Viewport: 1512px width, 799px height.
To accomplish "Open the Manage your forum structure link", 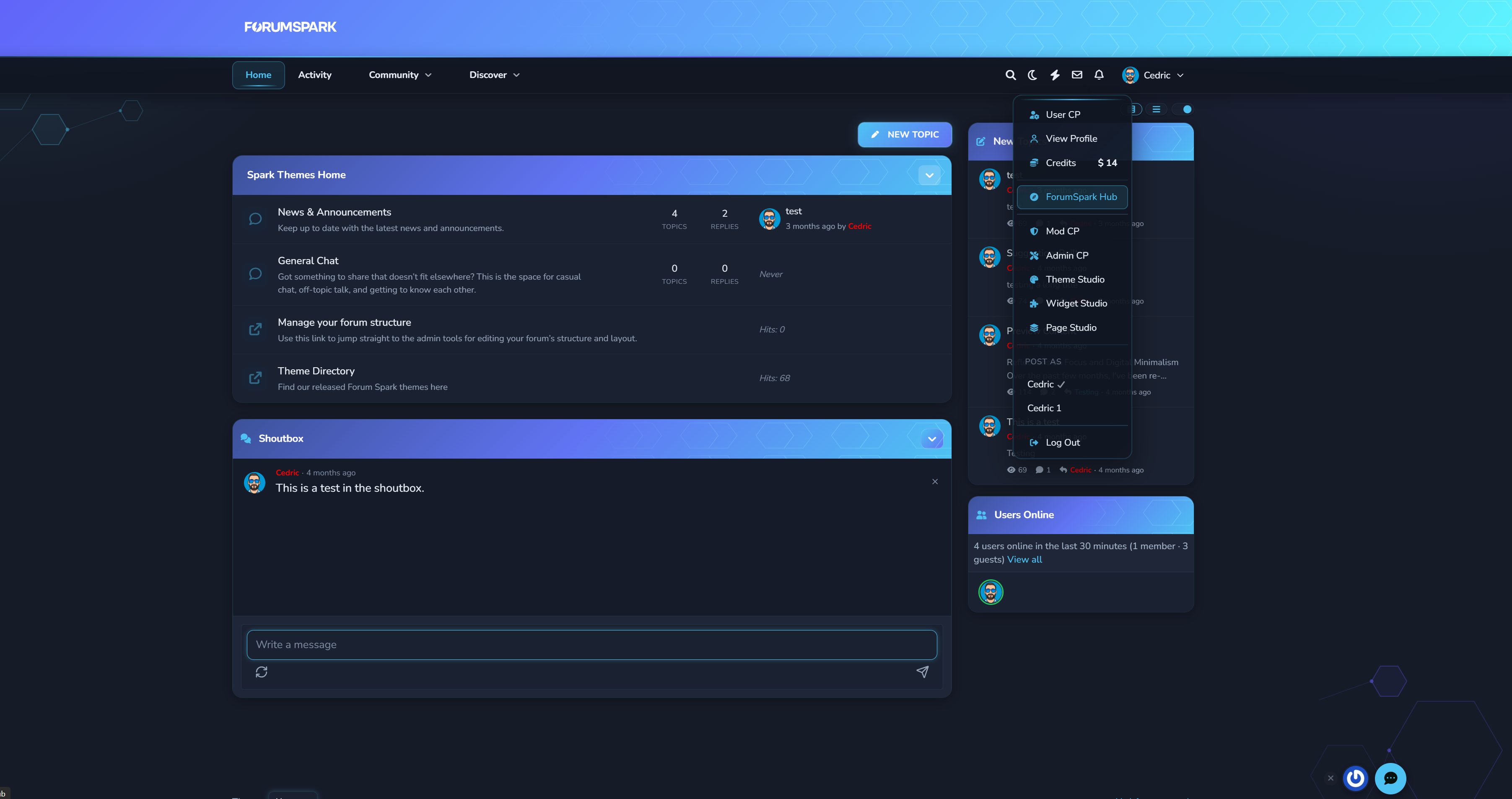I will coord(344,322).
